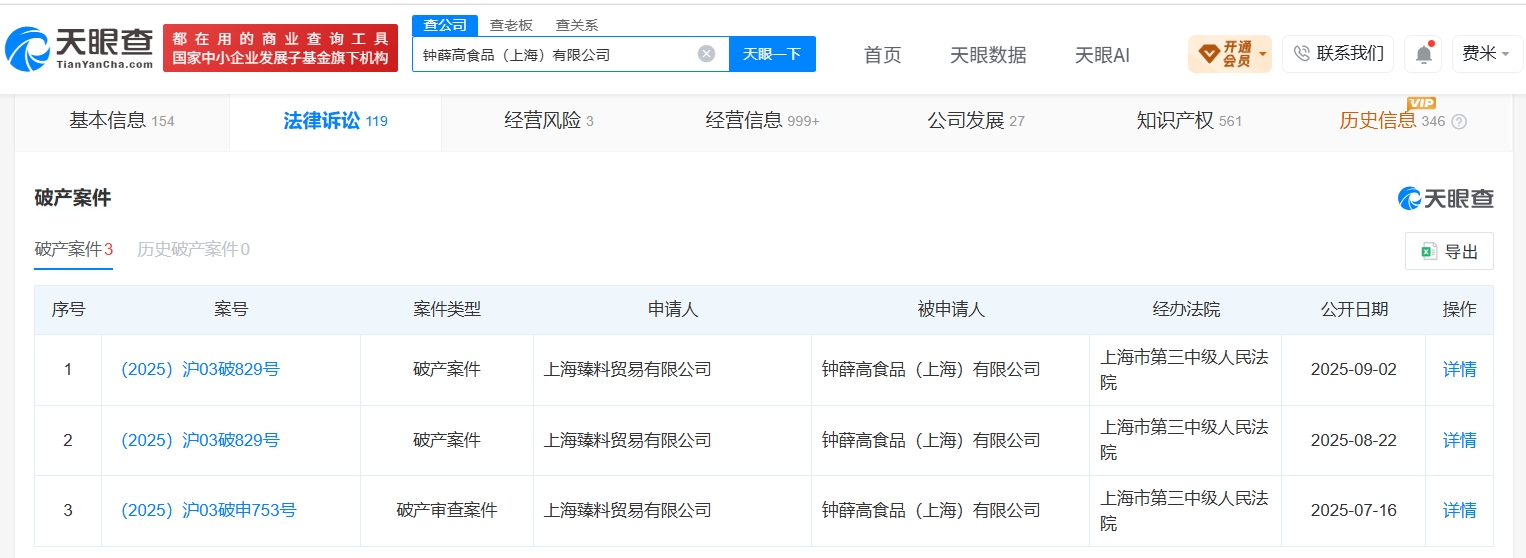
Task: Open 详情 for the 2025-09-02 case
Action: click(x=1459, y=370)
